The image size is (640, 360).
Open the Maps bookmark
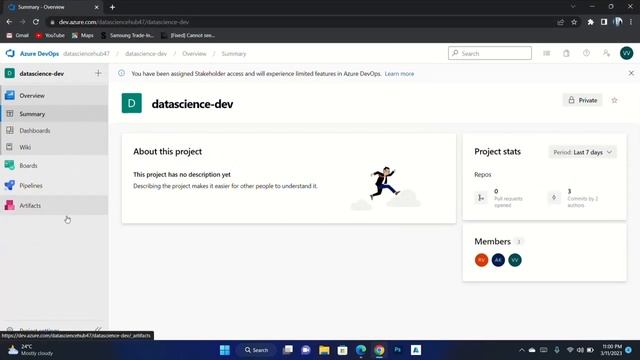[82, 36]
